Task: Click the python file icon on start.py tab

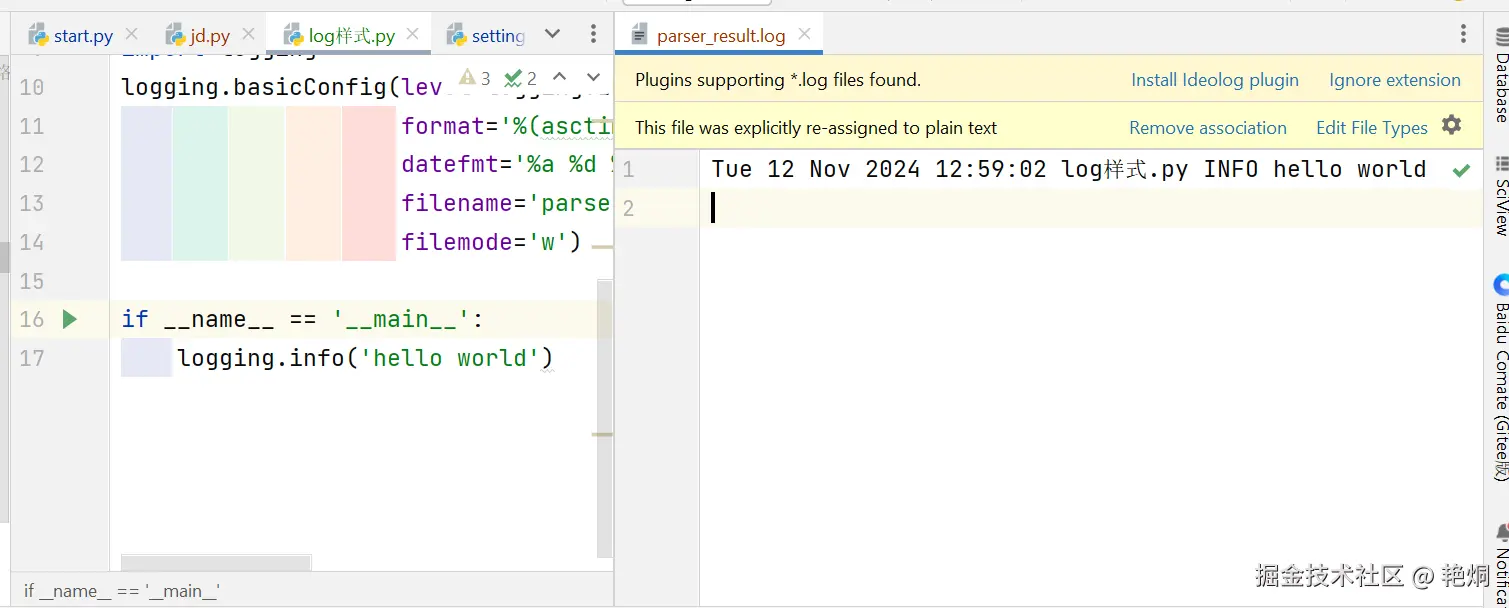Action: [38, 36]
